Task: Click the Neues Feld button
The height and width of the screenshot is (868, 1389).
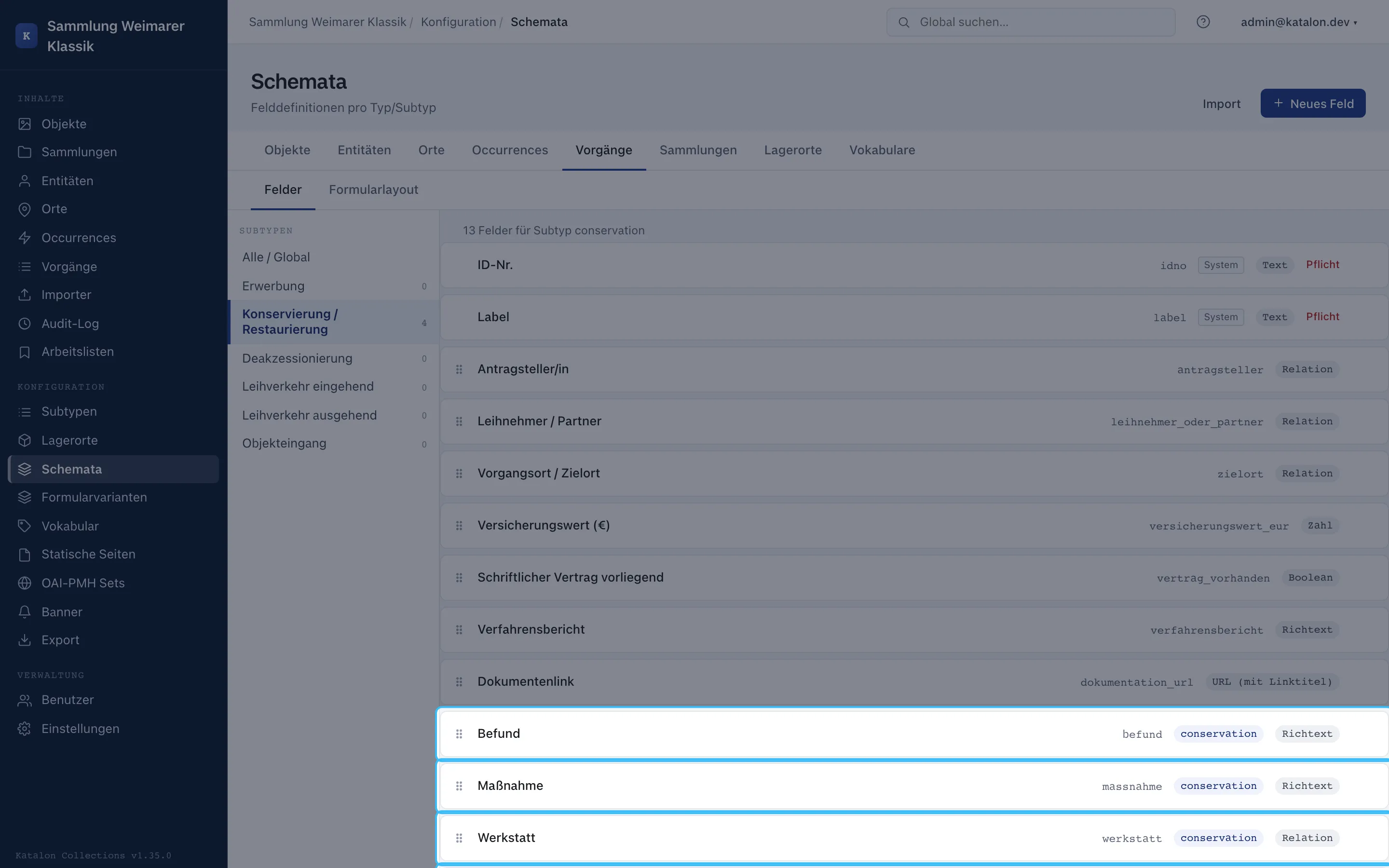Action: point(1313,103)
